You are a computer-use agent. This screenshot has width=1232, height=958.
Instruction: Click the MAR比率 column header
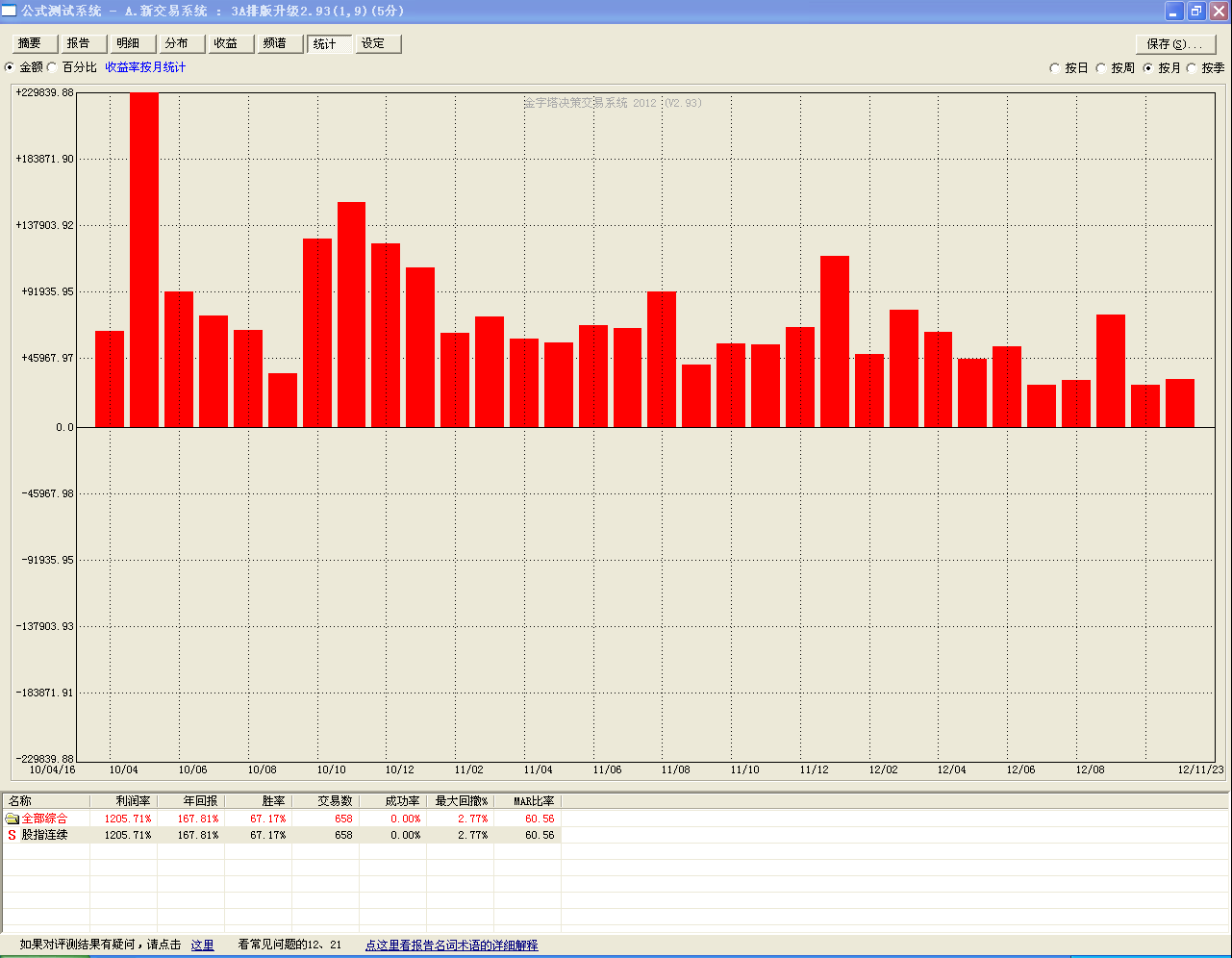tap(527, 801)
